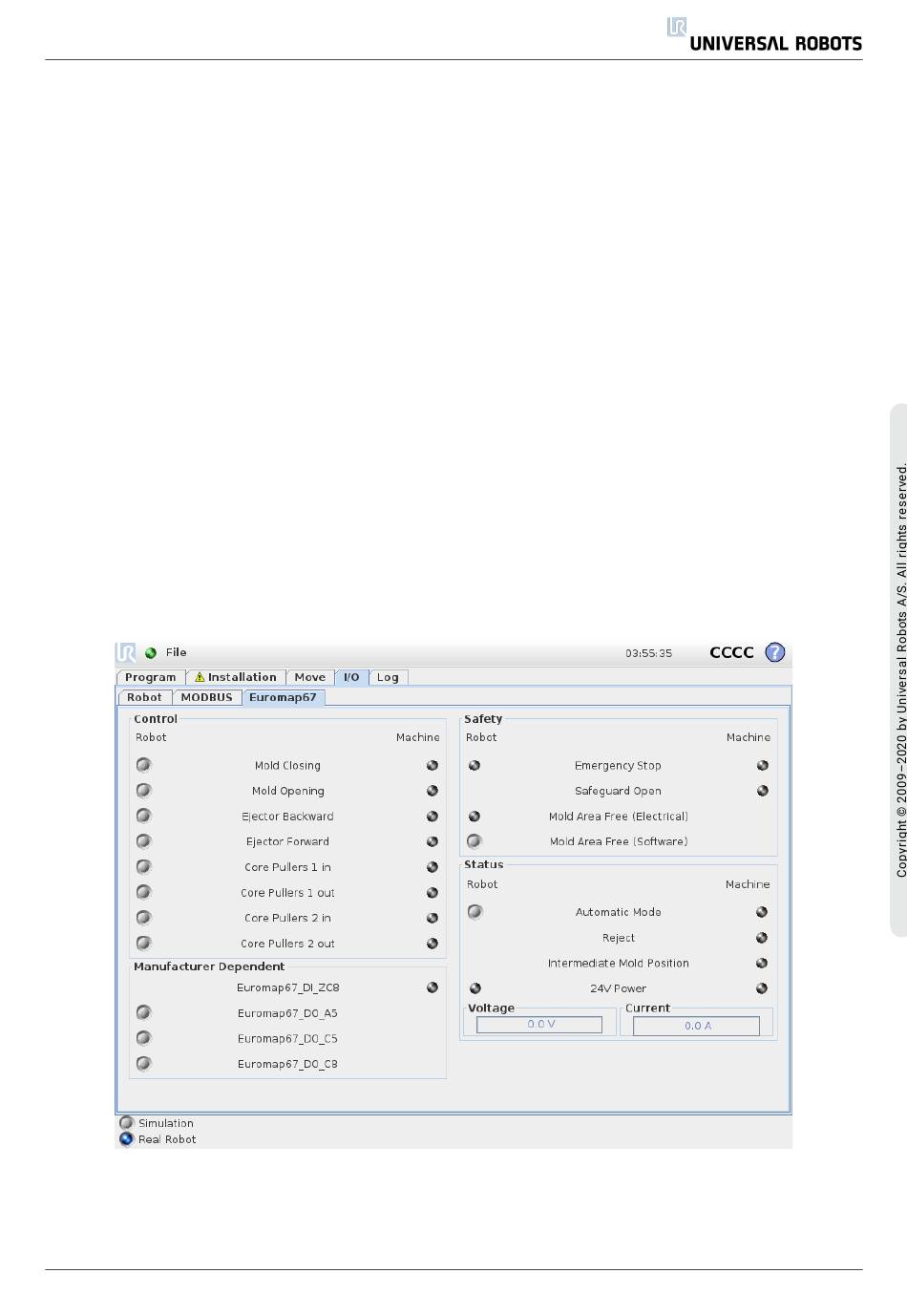907x1316 pixels.
Task: Open the File menu
Action: pyautogui.click(x=177, y=653)
